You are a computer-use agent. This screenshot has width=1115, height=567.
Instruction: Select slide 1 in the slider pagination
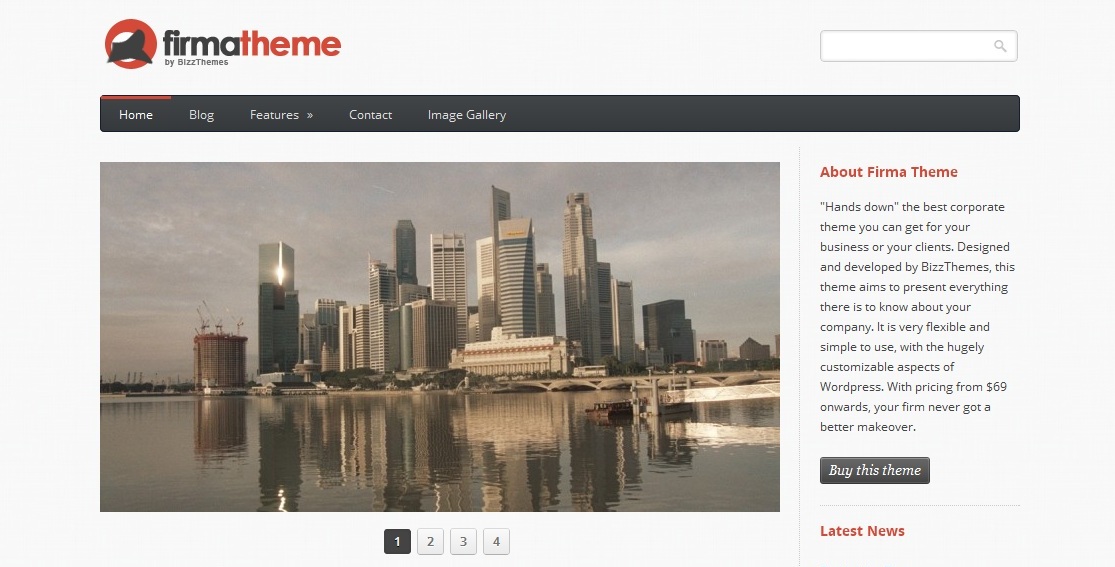coord(397,542)
